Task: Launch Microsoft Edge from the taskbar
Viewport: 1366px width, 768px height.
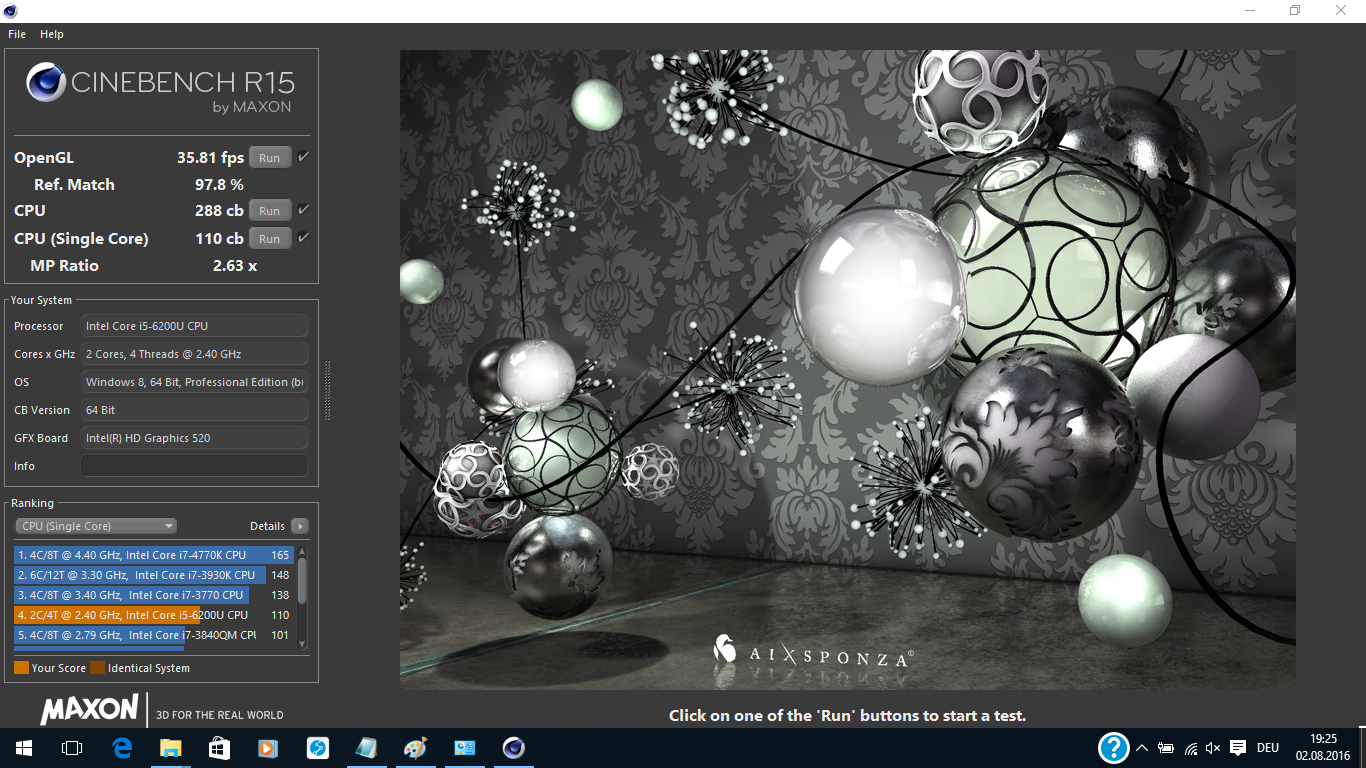Action: [x=122, y=748]
